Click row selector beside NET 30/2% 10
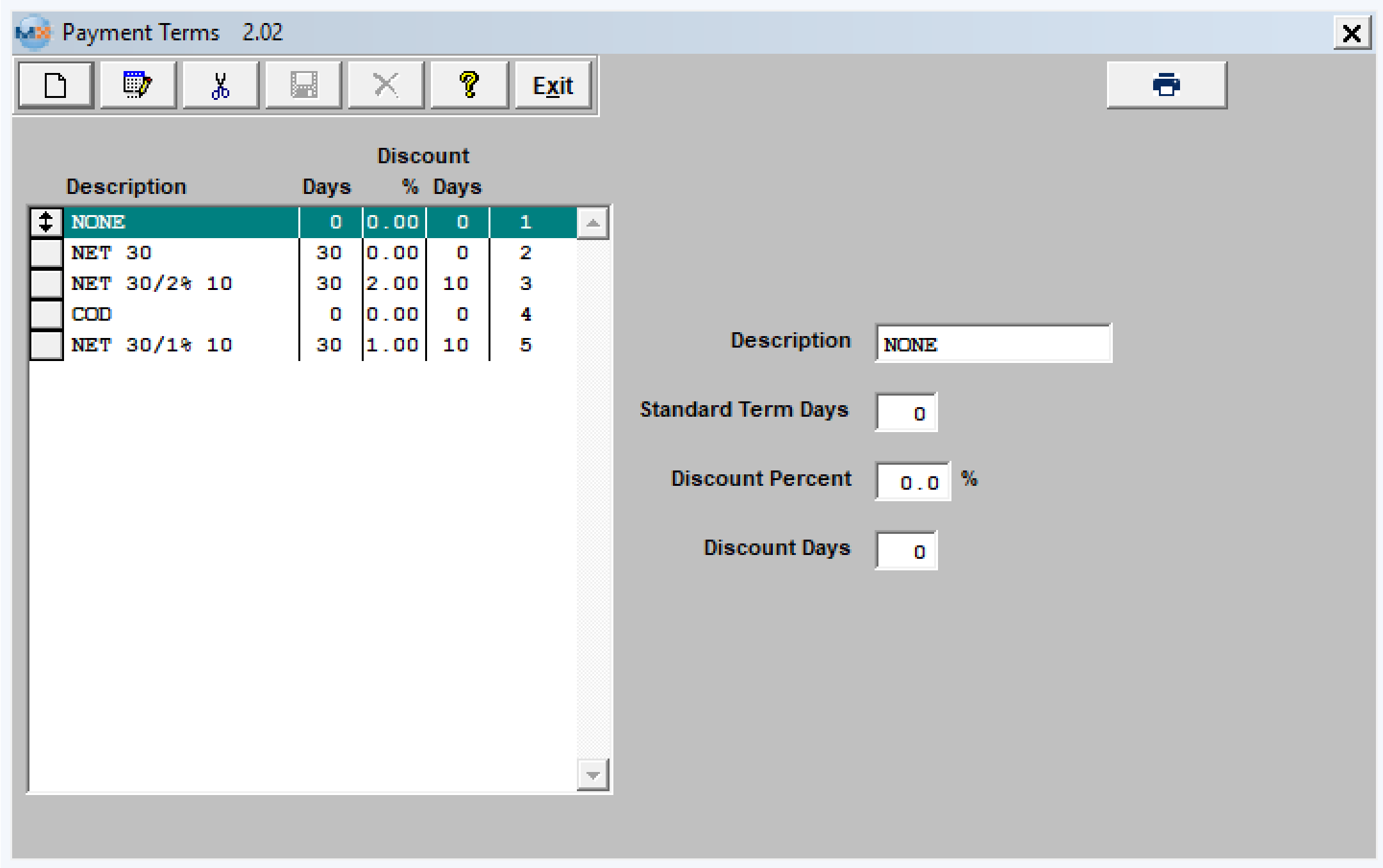The image size is (1383, 868). (46, 284)
